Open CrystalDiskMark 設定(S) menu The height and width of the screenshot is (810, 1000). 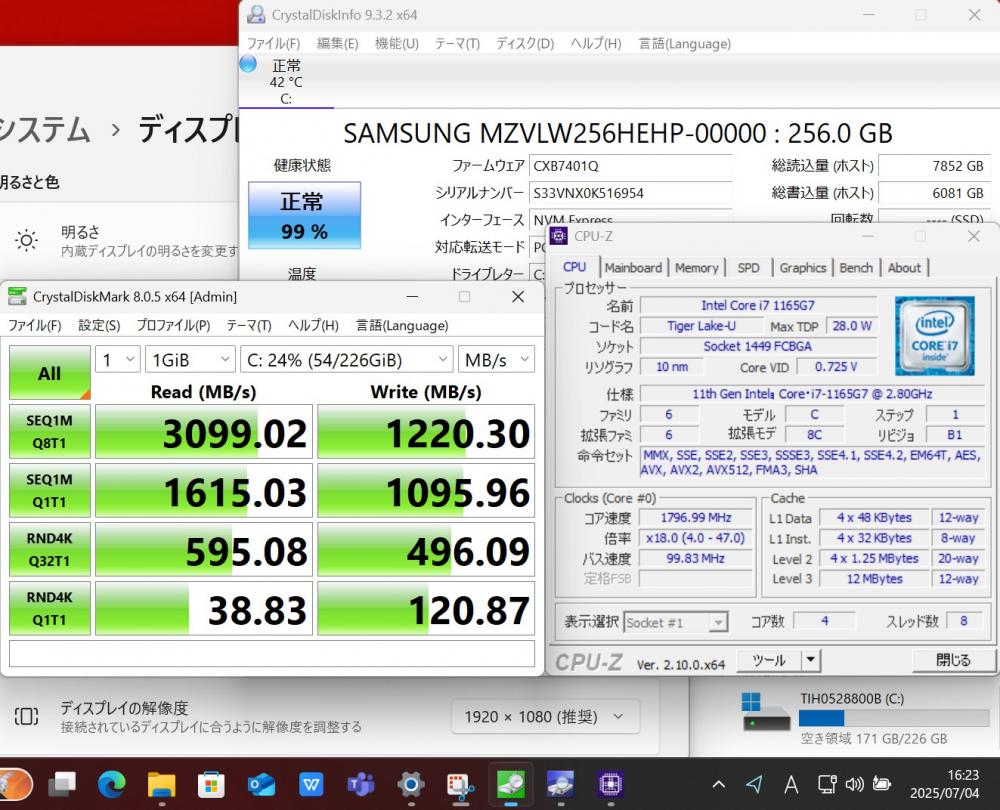pos(99,325)
